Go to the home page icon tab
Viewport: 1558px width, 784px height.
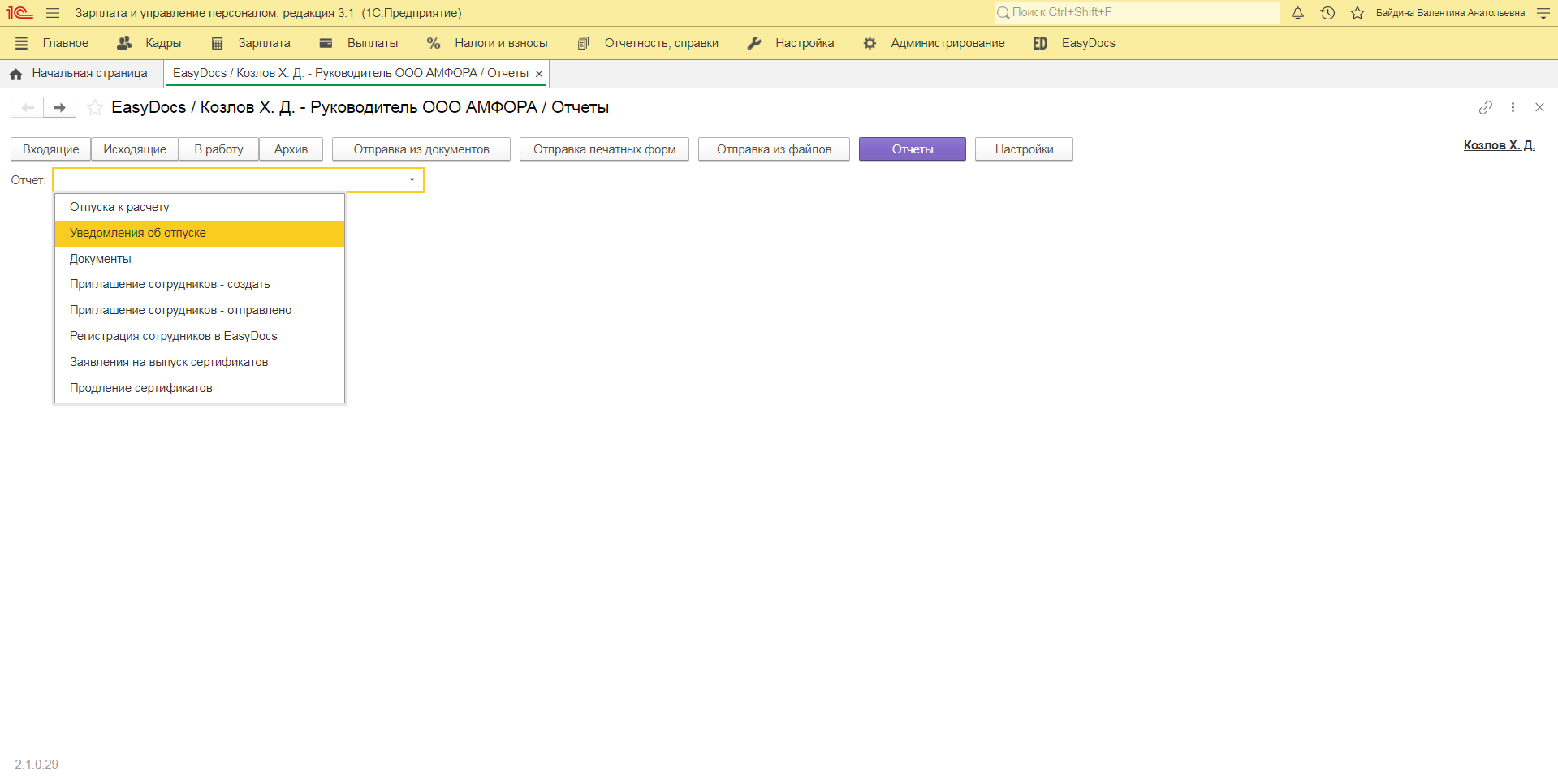coord(15,74)
